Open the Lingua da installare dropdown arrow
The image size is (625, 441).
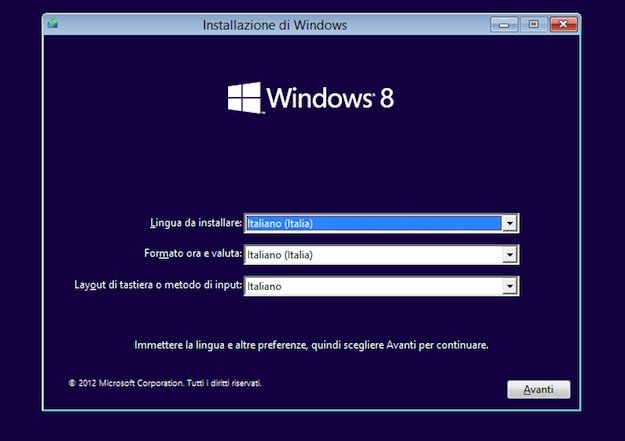509,223
